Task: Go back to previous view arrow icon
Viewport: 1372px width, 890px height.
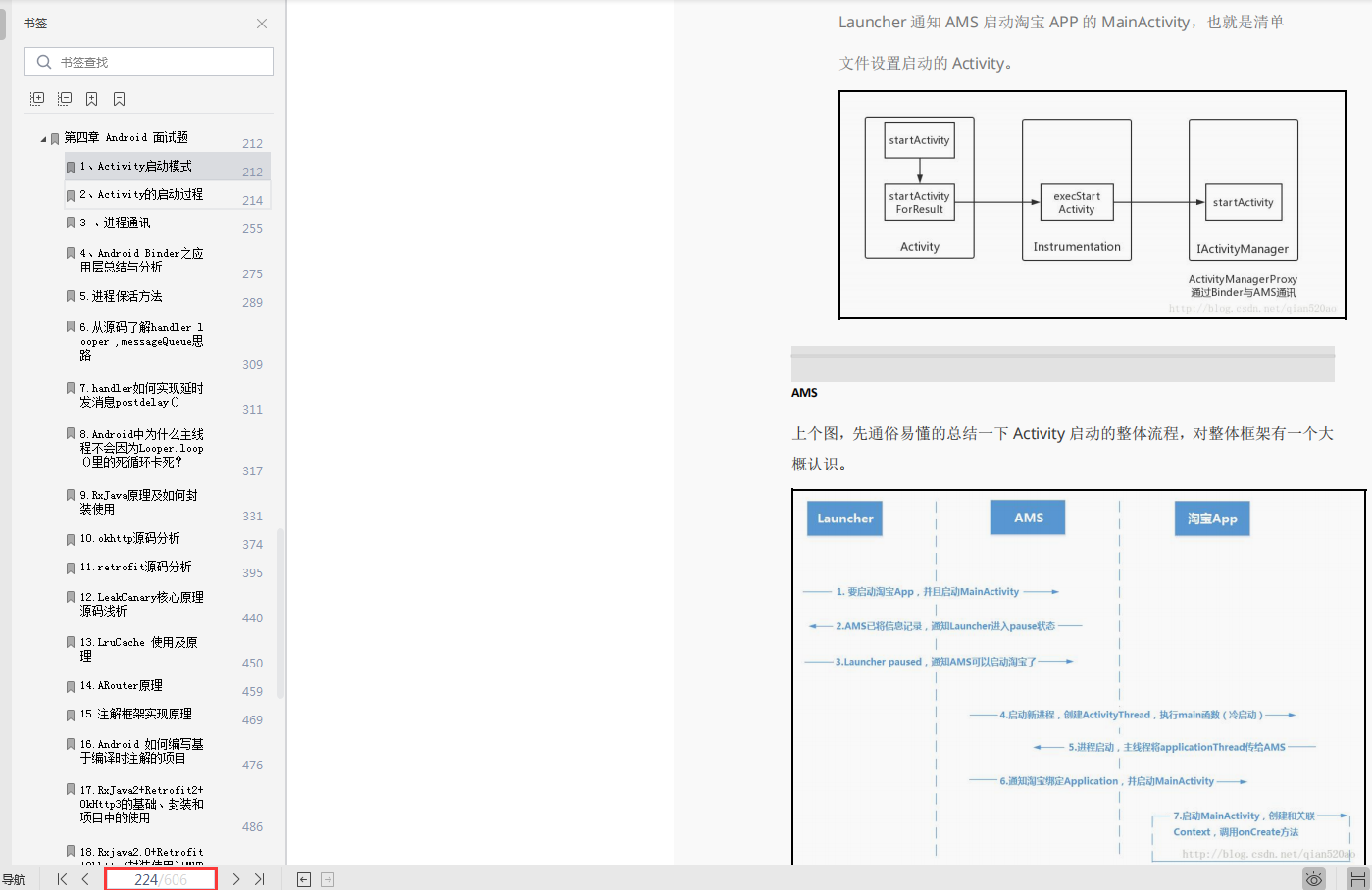Action: [304, 880]
